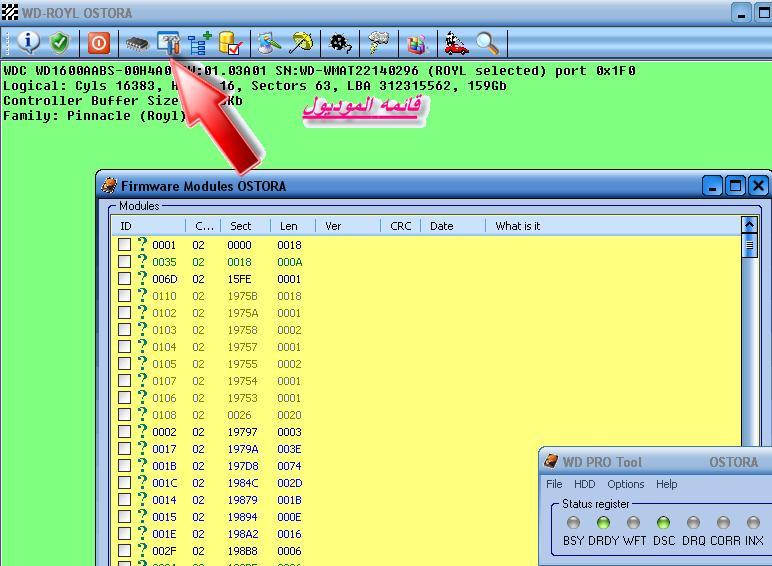Screen dimensions: 772x566
Task: Click the tree with green plus icon
Action: 200,43
